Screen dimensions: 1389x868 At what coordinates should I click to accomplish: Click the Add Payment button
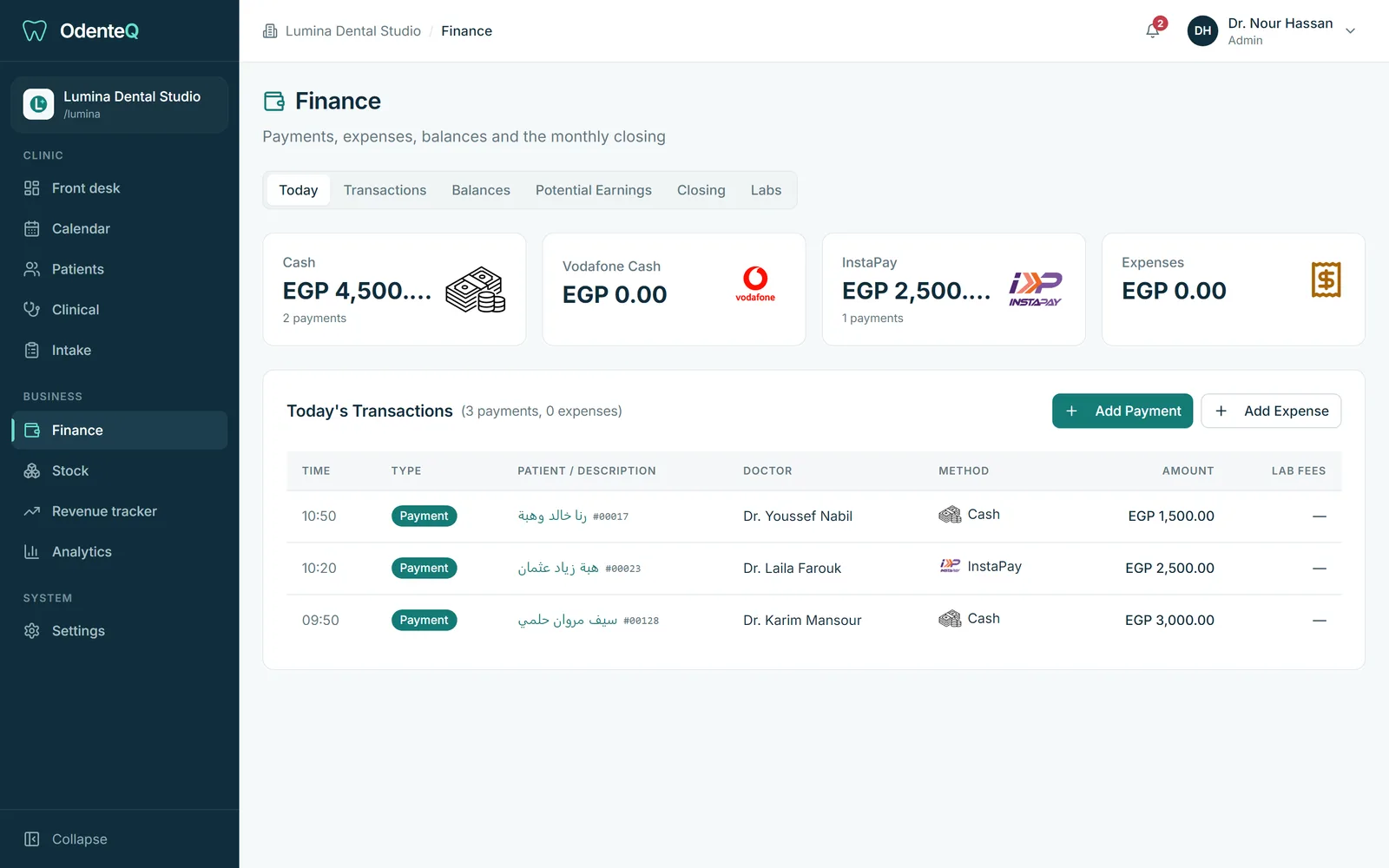(x=1122, y=411)
